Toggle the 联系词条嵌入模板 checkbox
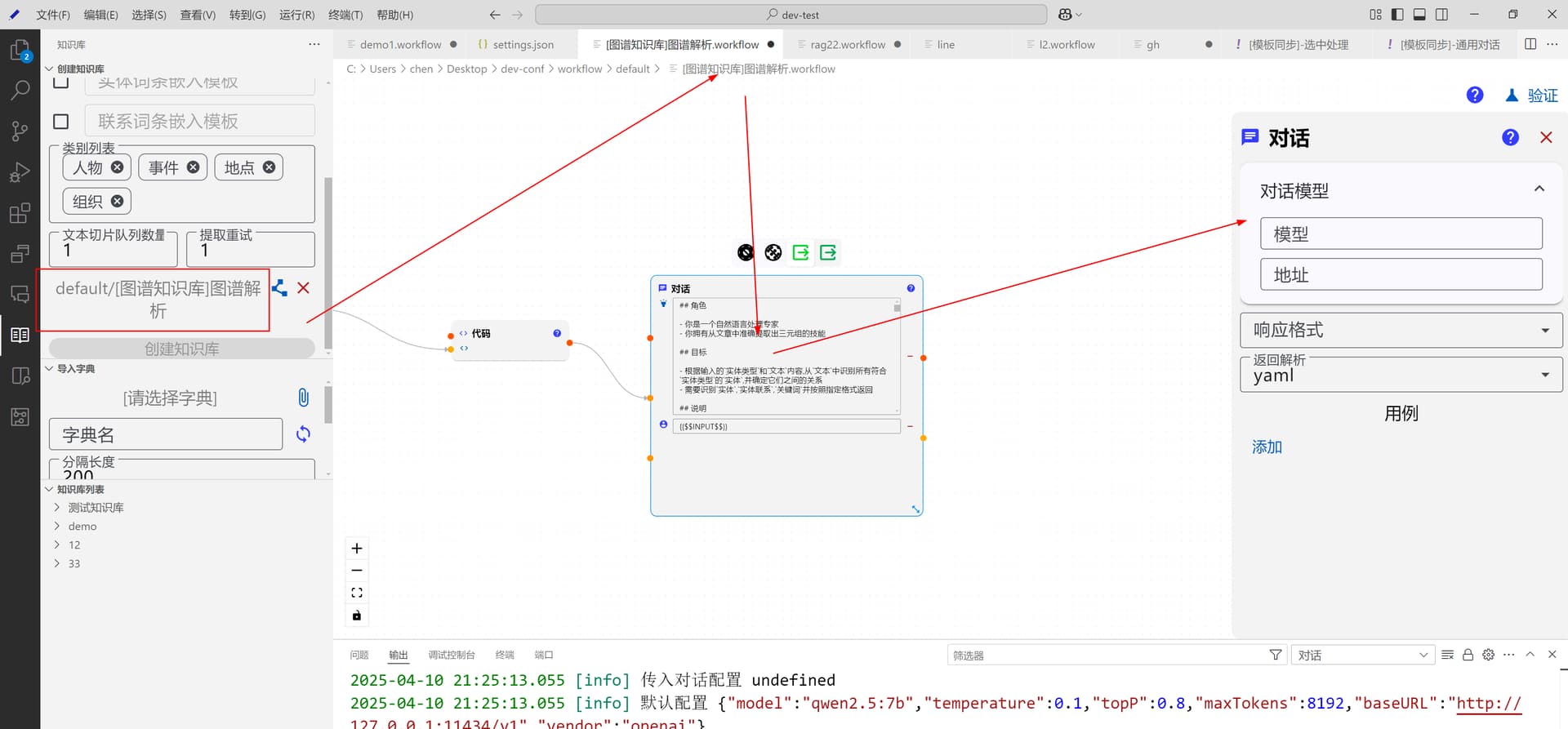 coord(61,122)
